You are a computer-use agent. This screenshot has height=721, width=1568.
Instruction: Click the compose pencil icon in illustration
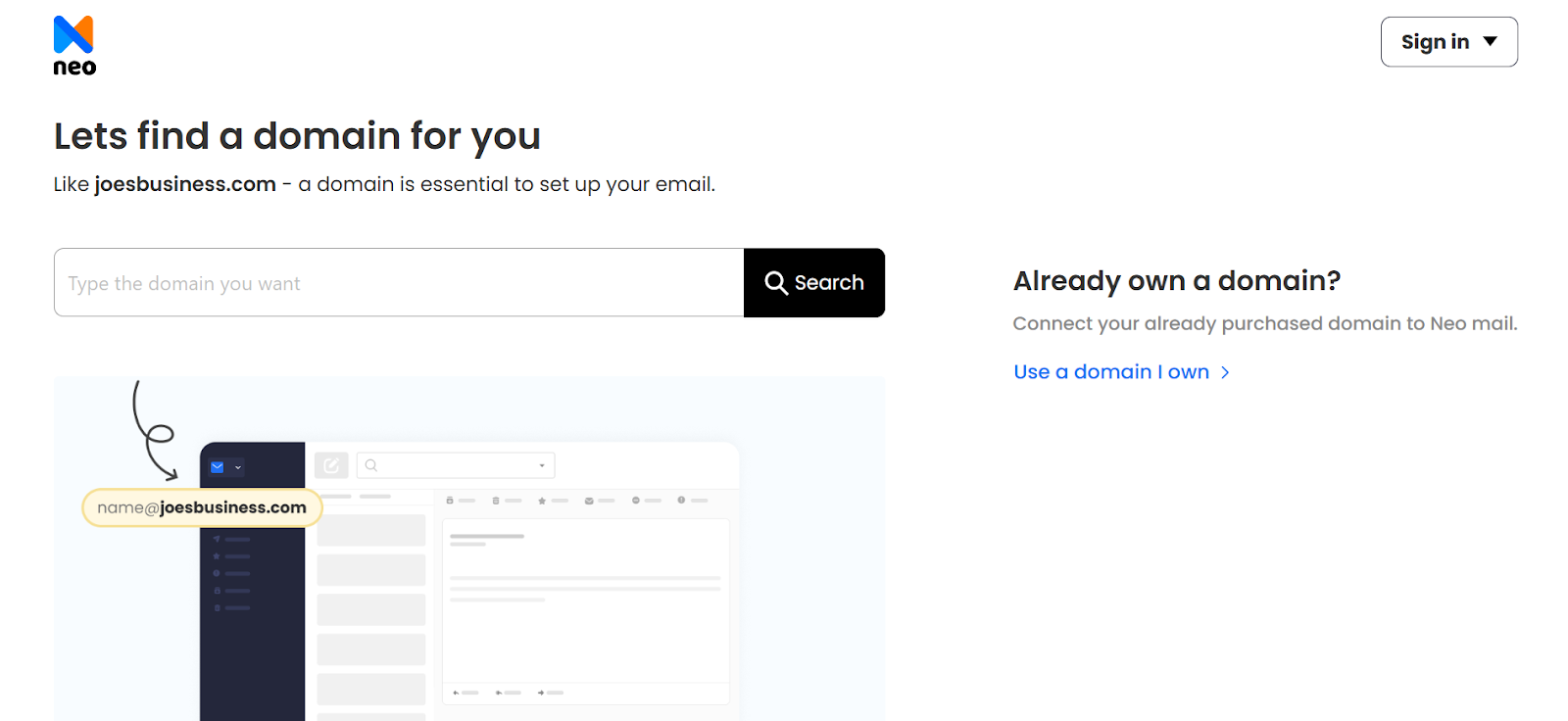click(331, 465)
